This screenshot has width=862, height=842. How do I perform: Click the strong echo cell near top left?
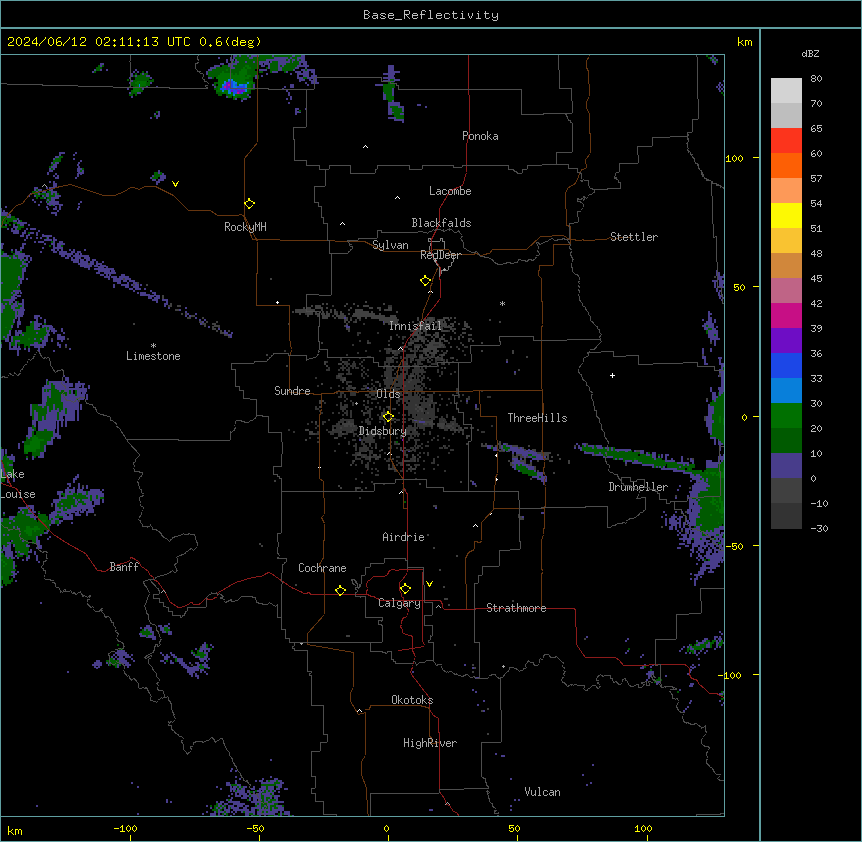pyautogui.click(x=234, y=86)
